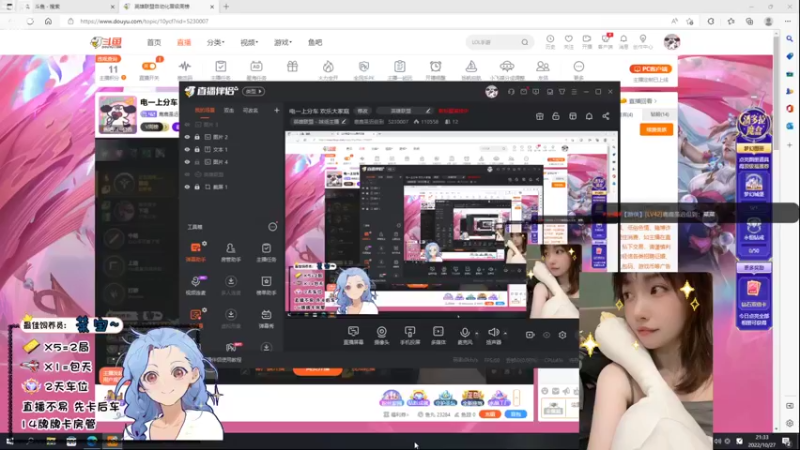Image resolution: width=800 pixels, height=450 pixels.
Task: Add 摄像头 camera source
Action: click(381, 336)
